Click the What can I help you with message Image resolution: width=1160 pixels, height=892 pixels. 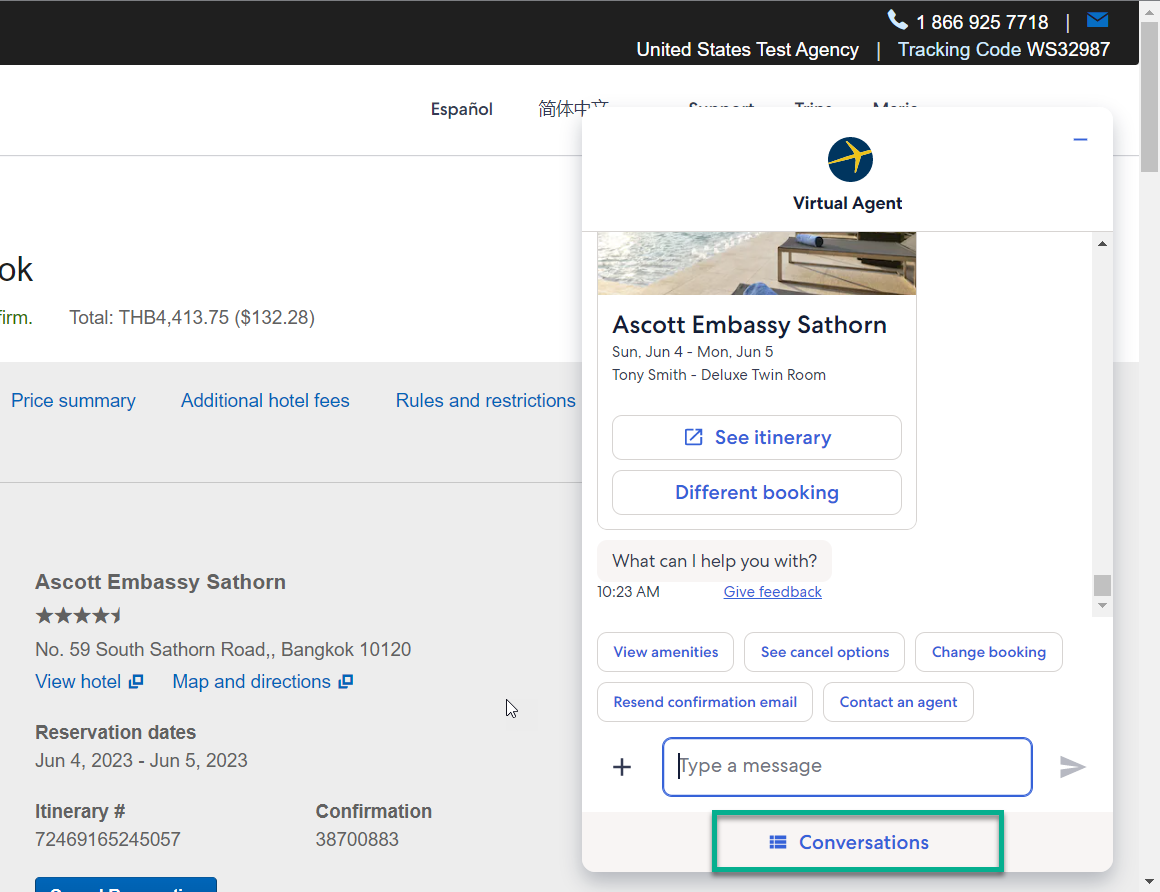pyautogui.click(x=714, y=561)
